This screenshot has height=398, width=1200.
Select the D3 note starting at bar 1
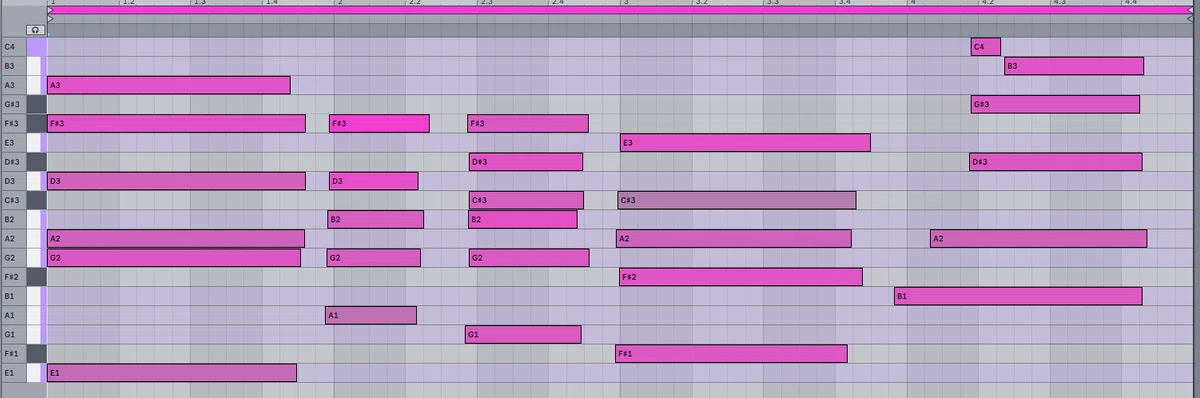[176, 181]
